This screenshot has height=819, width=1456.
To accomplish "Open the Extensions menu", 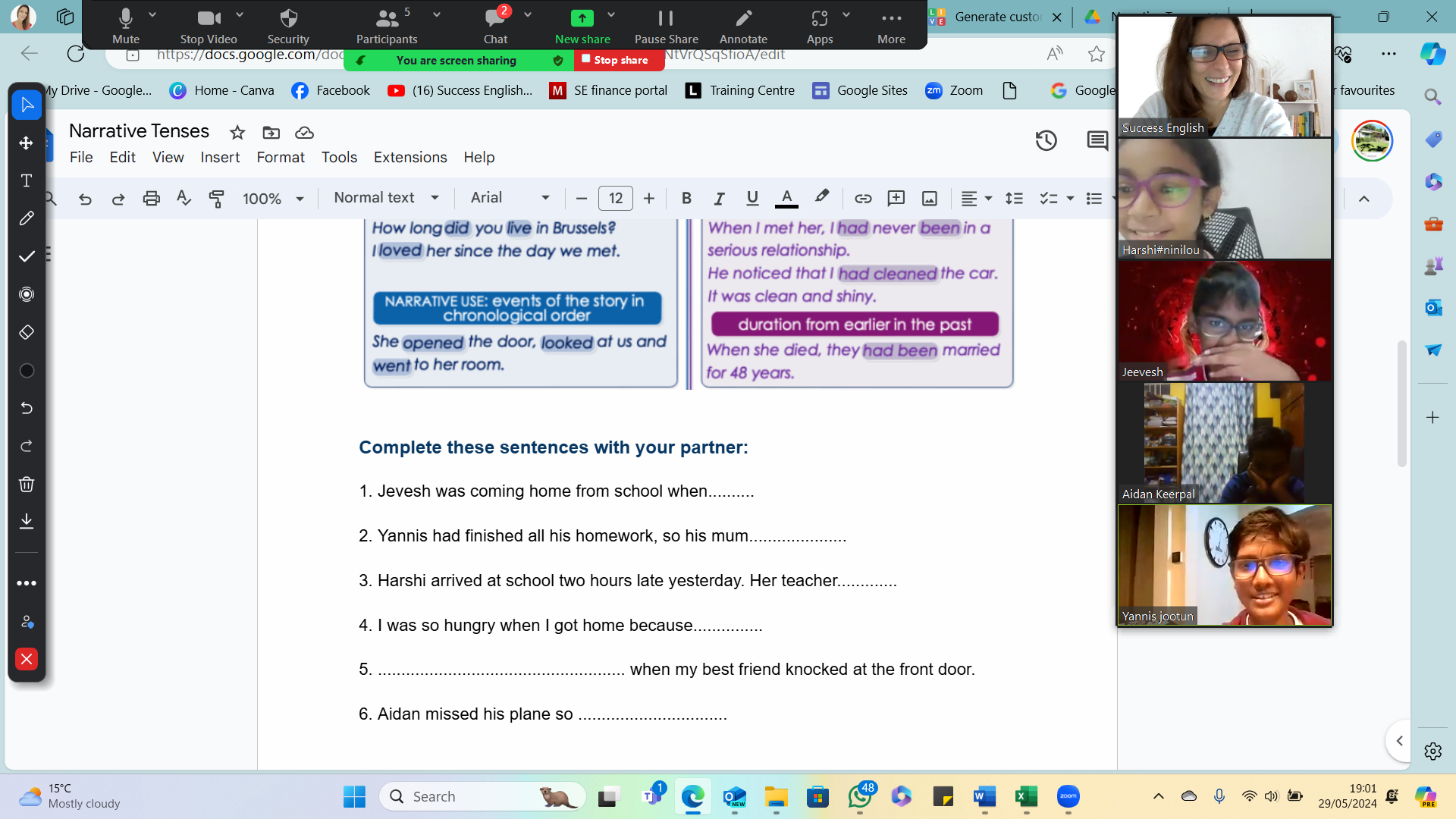I will click(x=409, y=157).
